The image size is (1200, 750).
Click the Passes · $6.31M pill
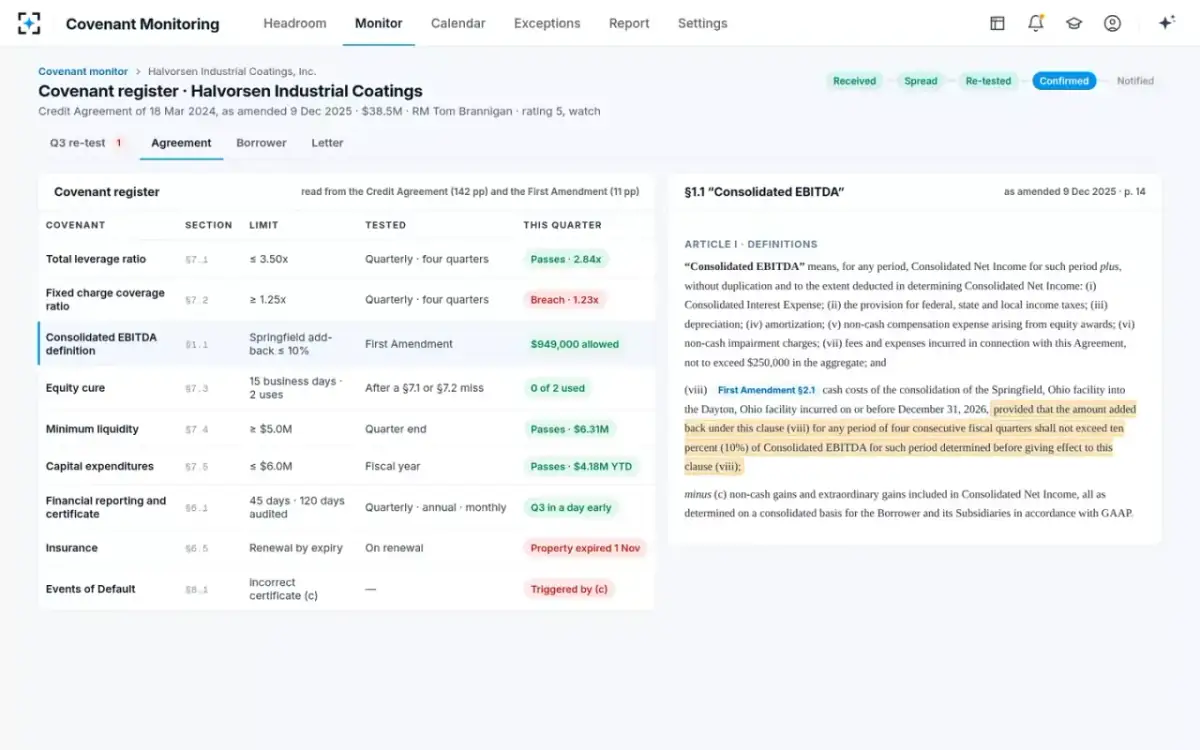(569, 429)
